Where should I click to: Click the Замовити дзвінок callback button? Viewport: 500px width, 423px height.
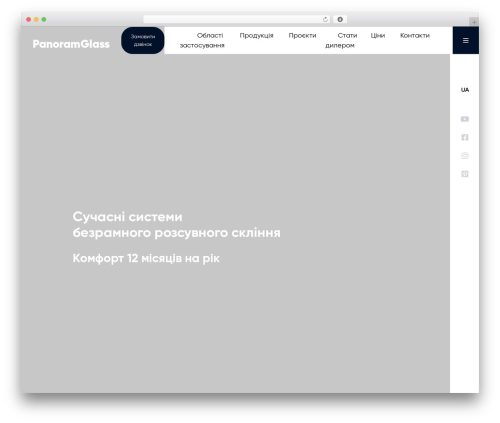coord(143,40)
